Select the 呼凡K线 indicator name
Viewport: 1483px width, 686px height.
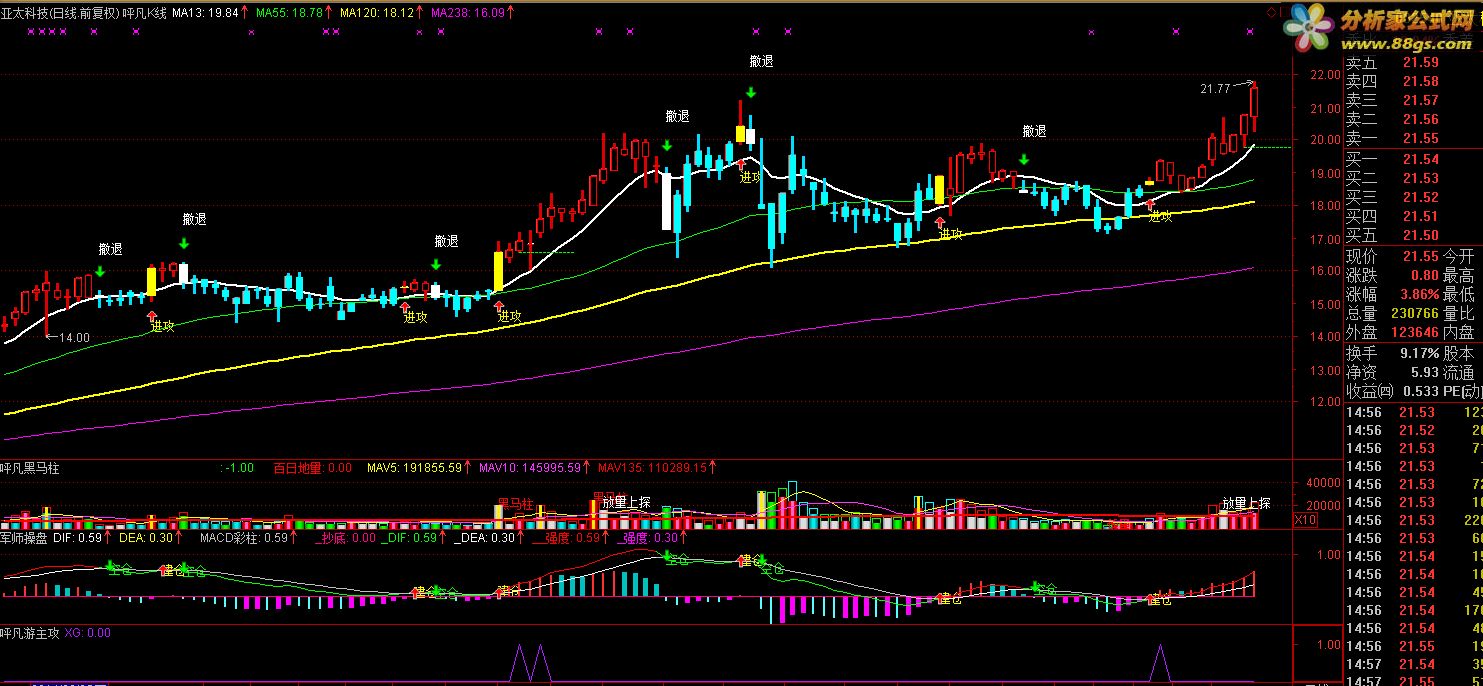pyautogui.click(x=144, y=13)
